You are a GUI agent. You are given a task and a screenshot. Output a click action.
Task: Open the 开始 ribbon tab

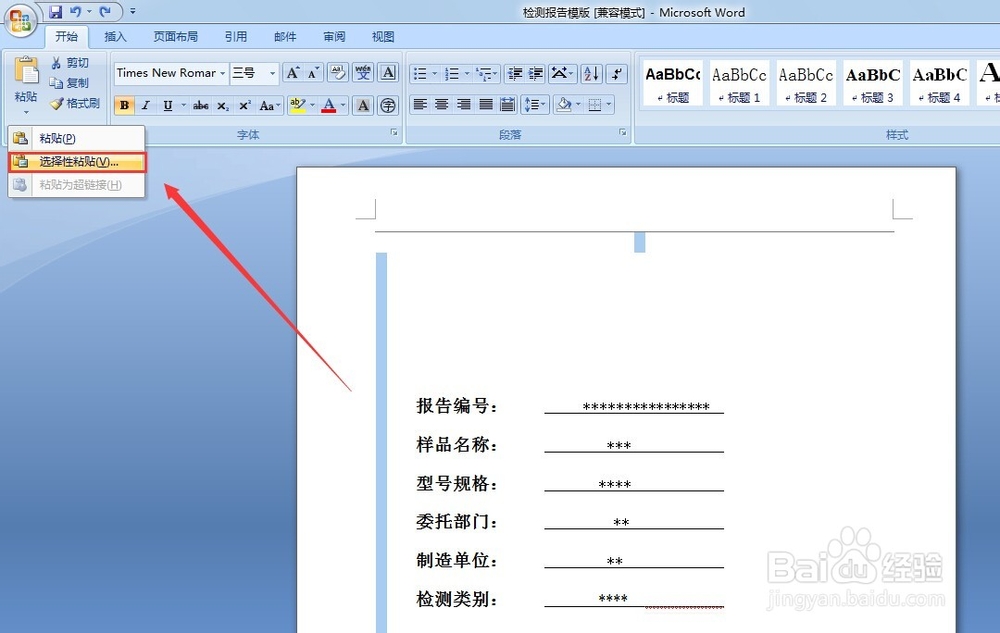coord(66,37)
